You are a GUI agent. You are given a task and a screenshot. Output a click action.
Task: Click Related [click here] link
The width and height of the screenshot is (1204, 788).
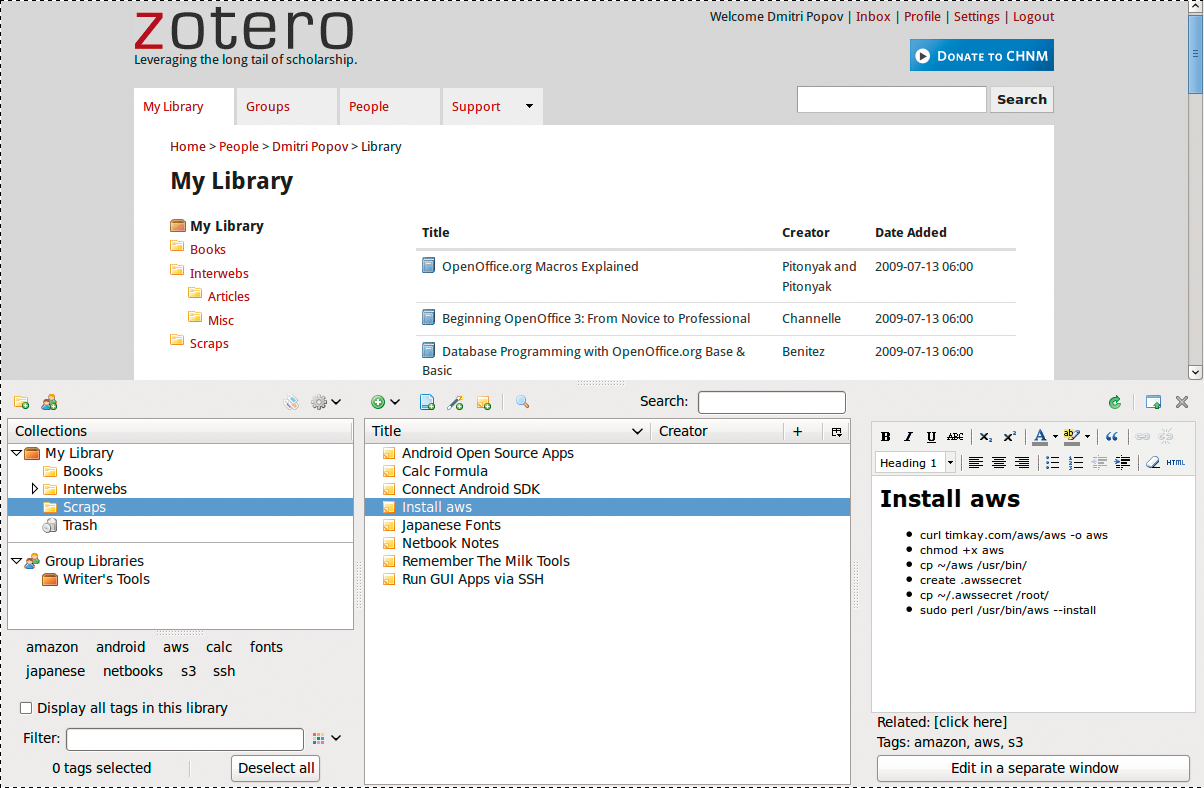coord(971,722)
